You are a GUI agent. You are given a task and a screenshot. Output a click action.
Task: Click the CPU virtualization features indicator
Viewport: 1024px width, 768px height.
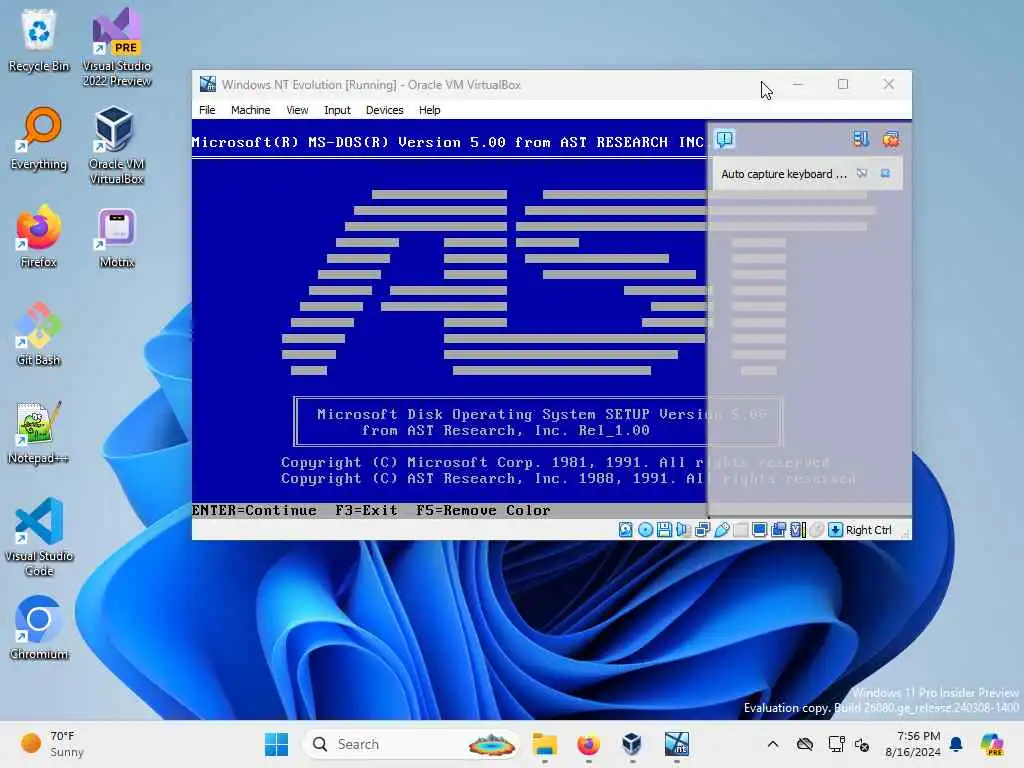click(797, 530)
